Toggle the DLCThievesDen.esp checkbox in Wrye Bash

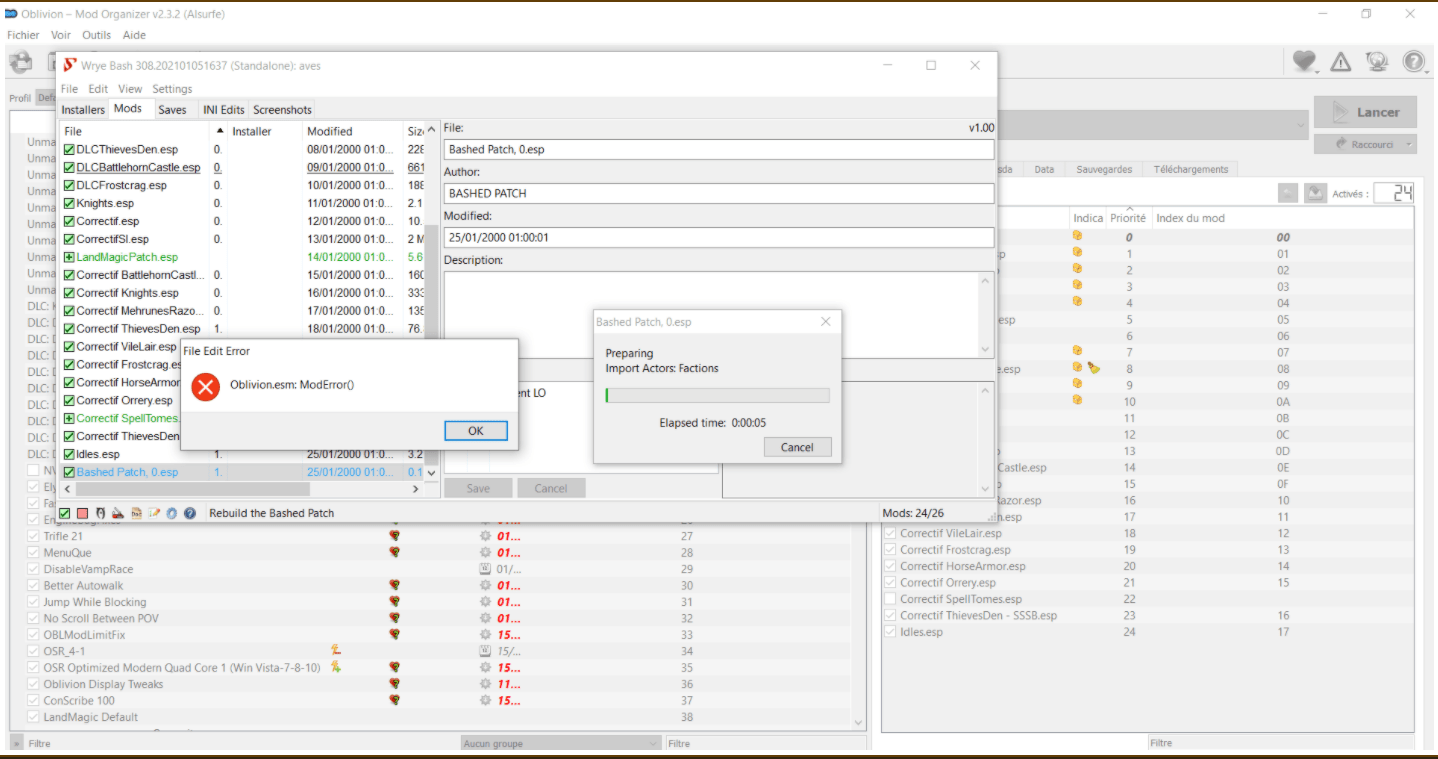[x=69, y=149]
